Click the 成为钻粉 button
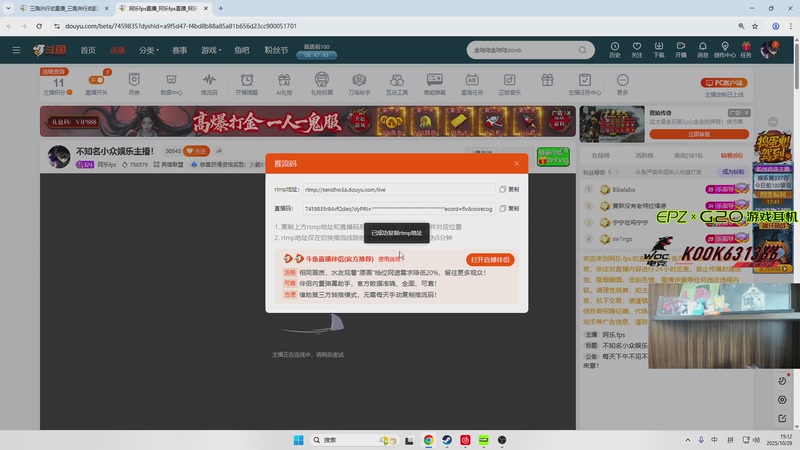Viewport: 800px width, 450px height. coord(733,172)
